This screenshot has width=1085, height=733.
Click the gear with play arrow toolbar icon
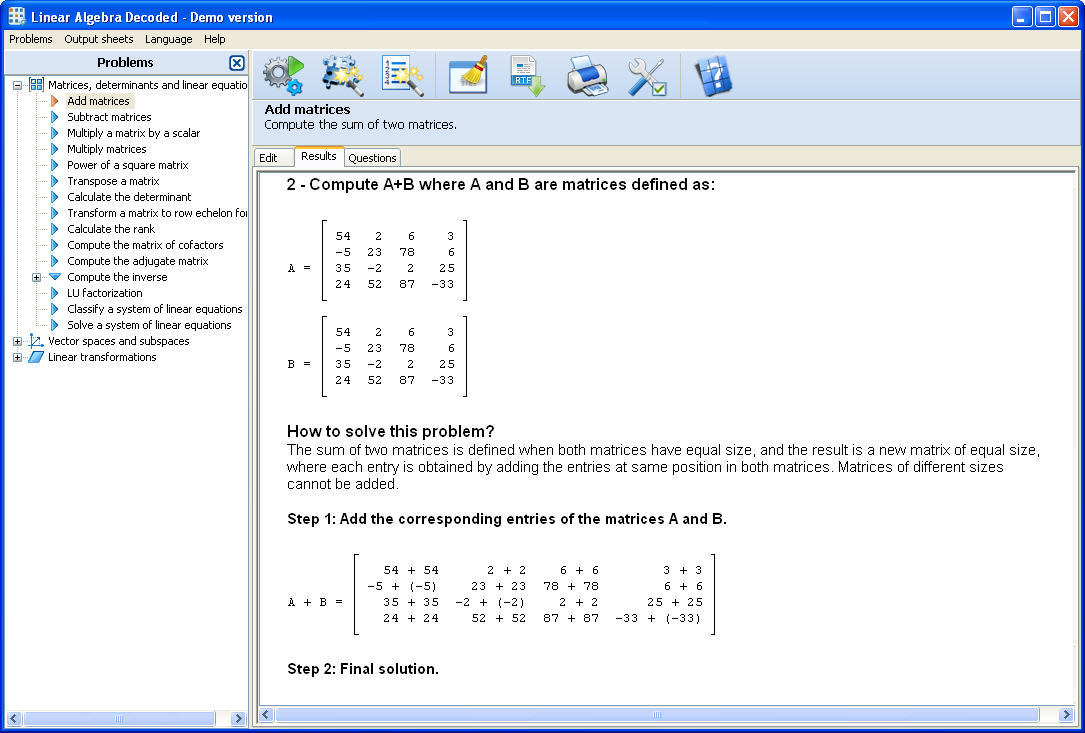tap(284, 75)
